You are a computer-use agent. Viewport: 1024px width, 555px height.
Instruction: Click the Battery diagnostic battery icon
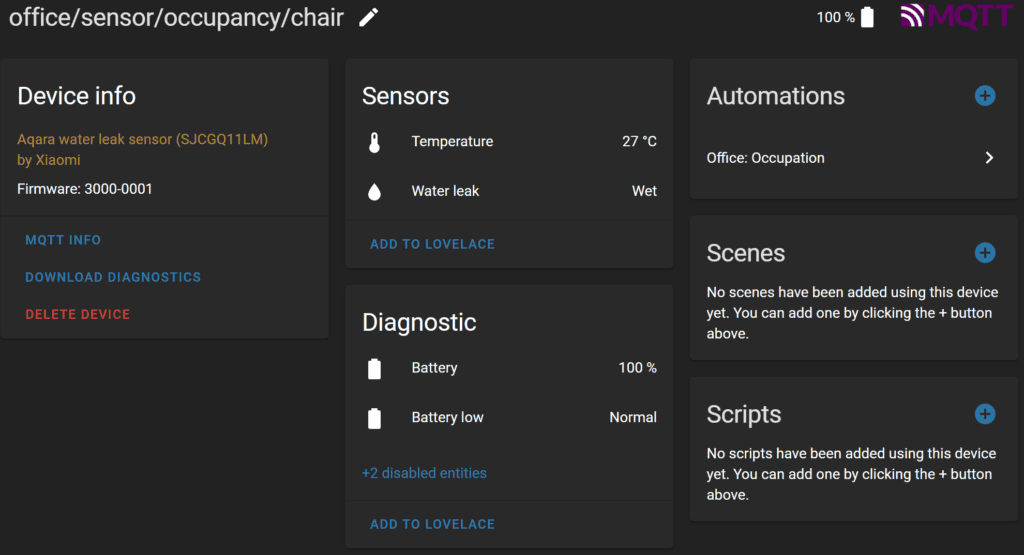coord(374,368)
